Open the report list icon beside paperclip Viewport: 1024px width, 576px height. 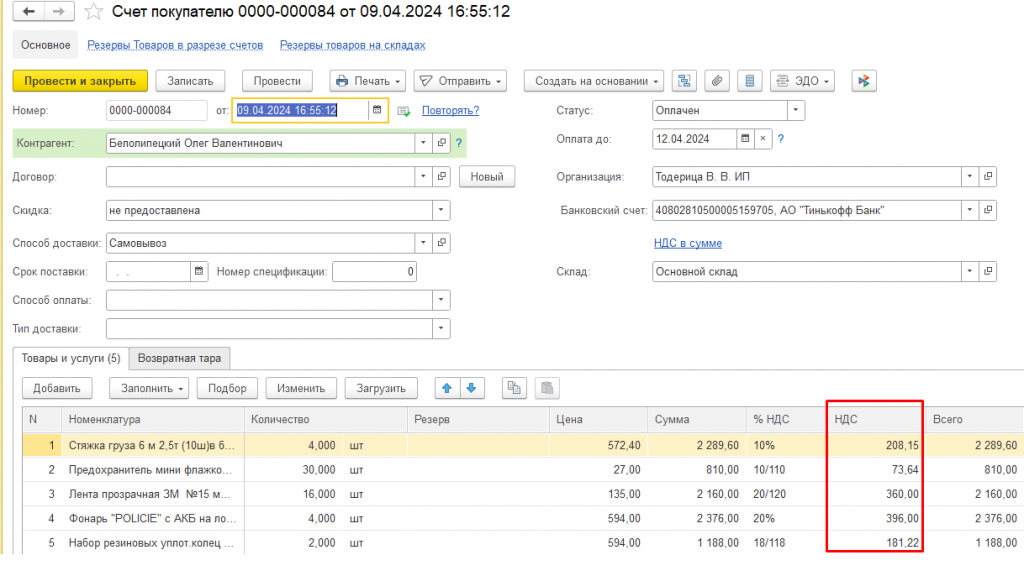click(x=749, y=81)
